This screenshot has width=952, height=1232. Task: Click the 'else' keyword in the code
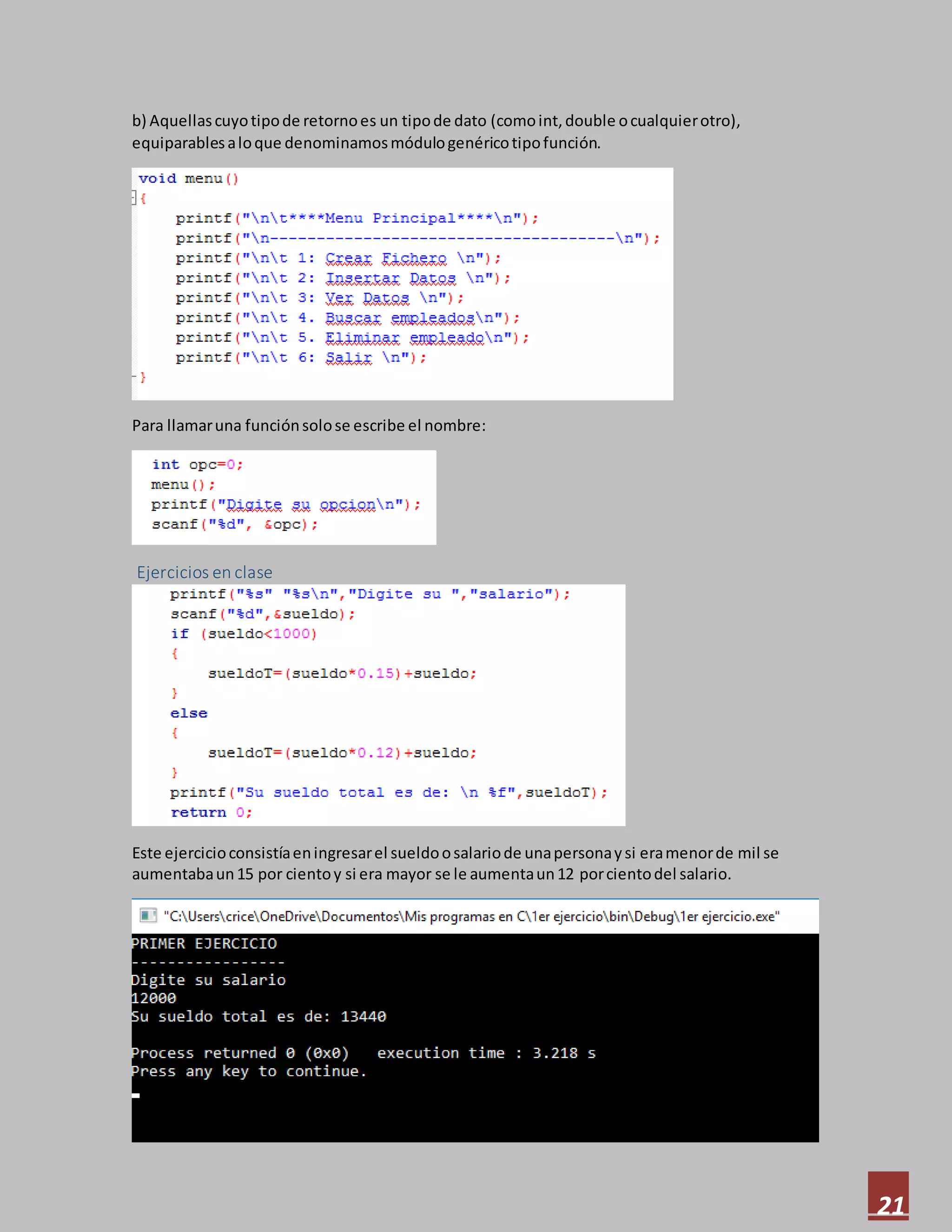[189, 714]
